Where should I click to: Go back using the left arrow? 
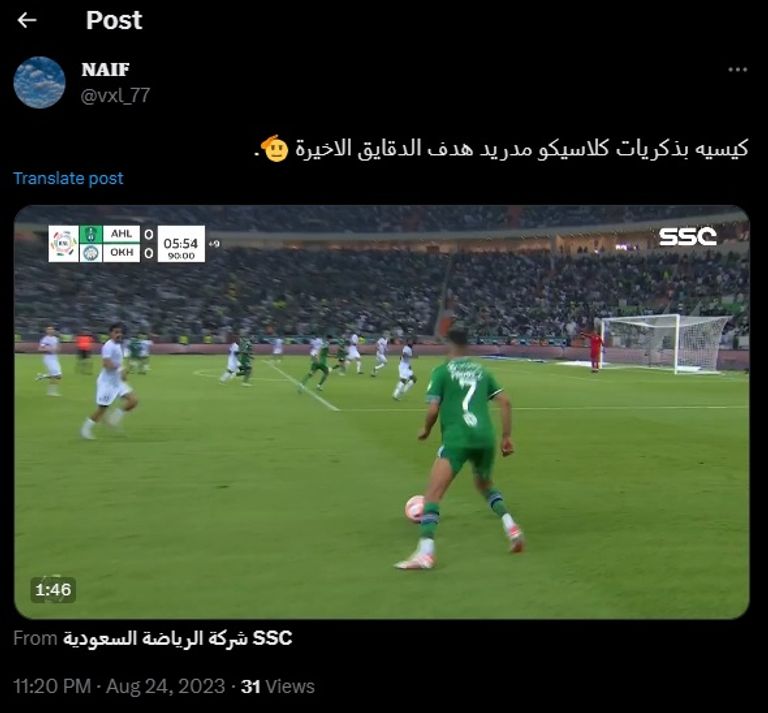(27, 20)
